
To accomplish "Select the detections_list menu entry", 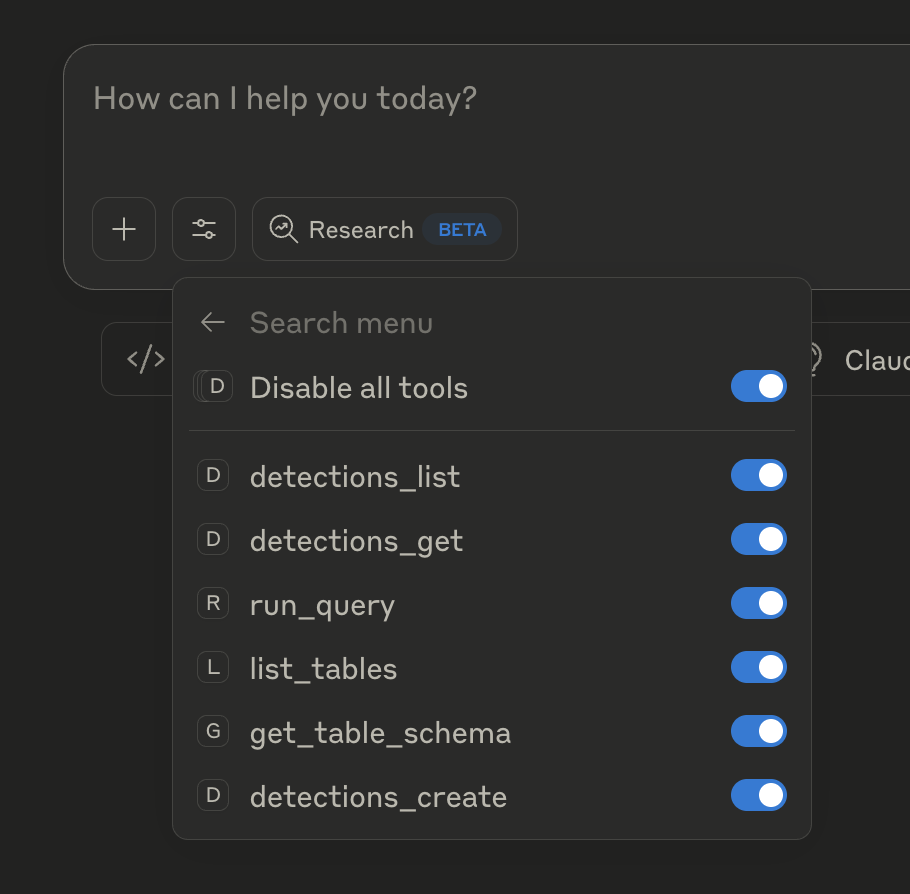I will pyautogui.click(x=355, y=477).
